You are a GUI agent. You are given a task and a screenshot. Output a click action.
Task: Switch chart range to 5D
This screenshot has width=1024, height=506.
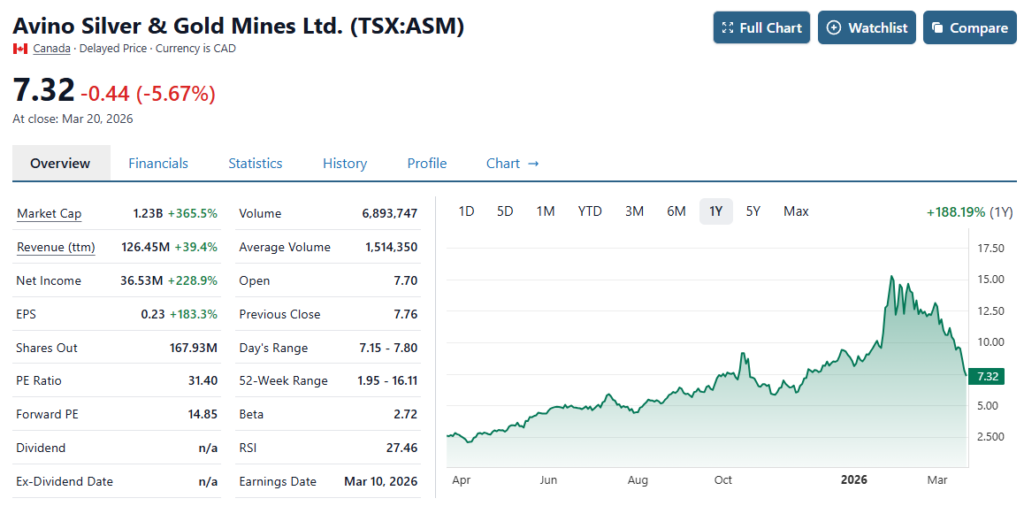pyautogui.click(x=505, y=211)
